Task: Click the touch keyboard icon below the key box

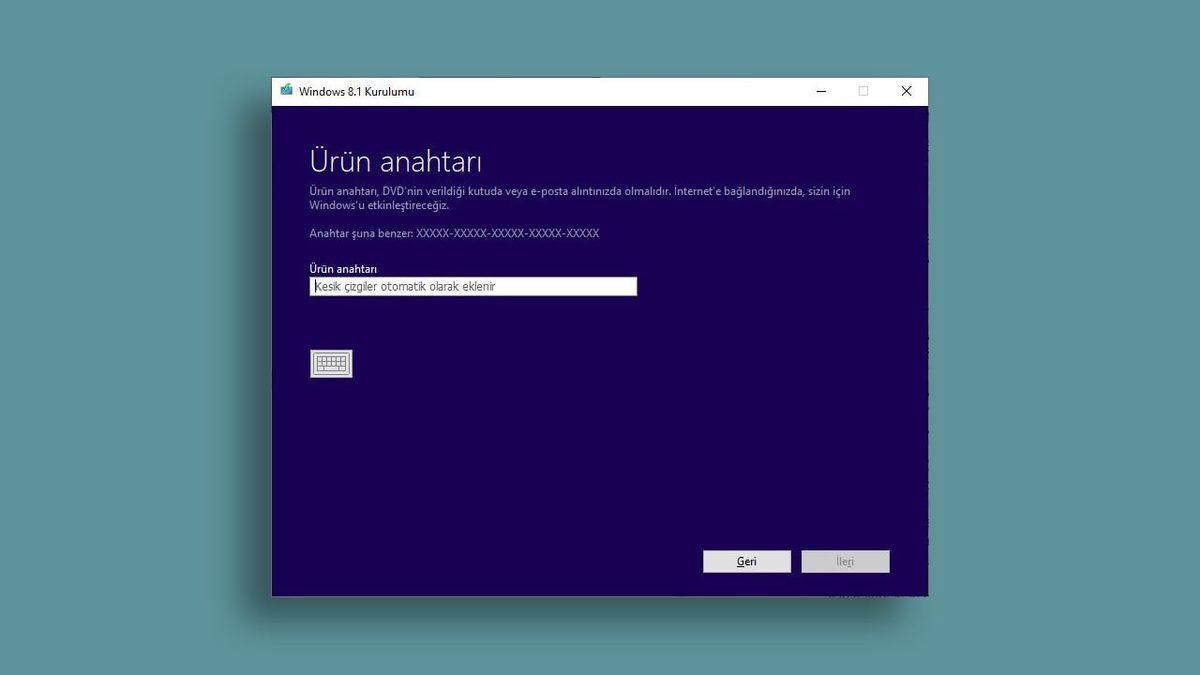Action: (x=331, y=363)
